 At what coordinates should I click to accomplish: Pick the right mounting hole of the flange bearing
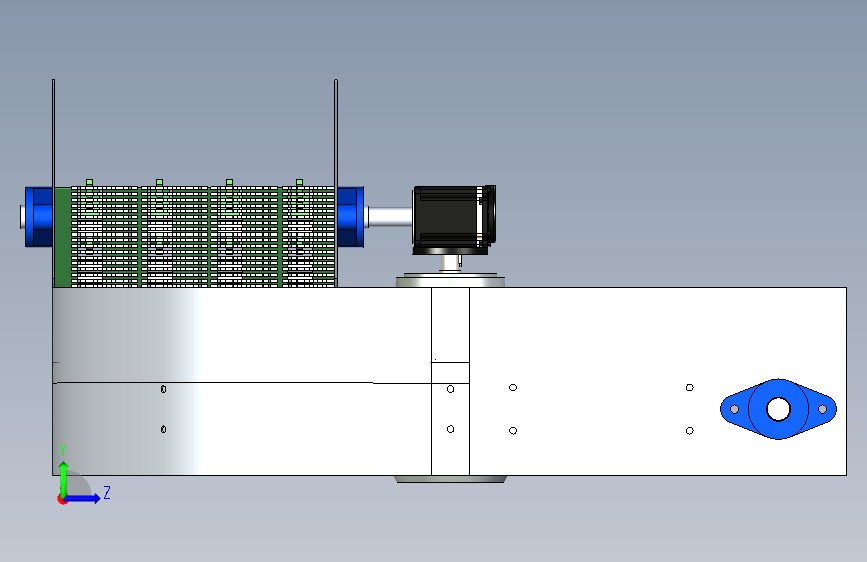(x=822, y=409)
